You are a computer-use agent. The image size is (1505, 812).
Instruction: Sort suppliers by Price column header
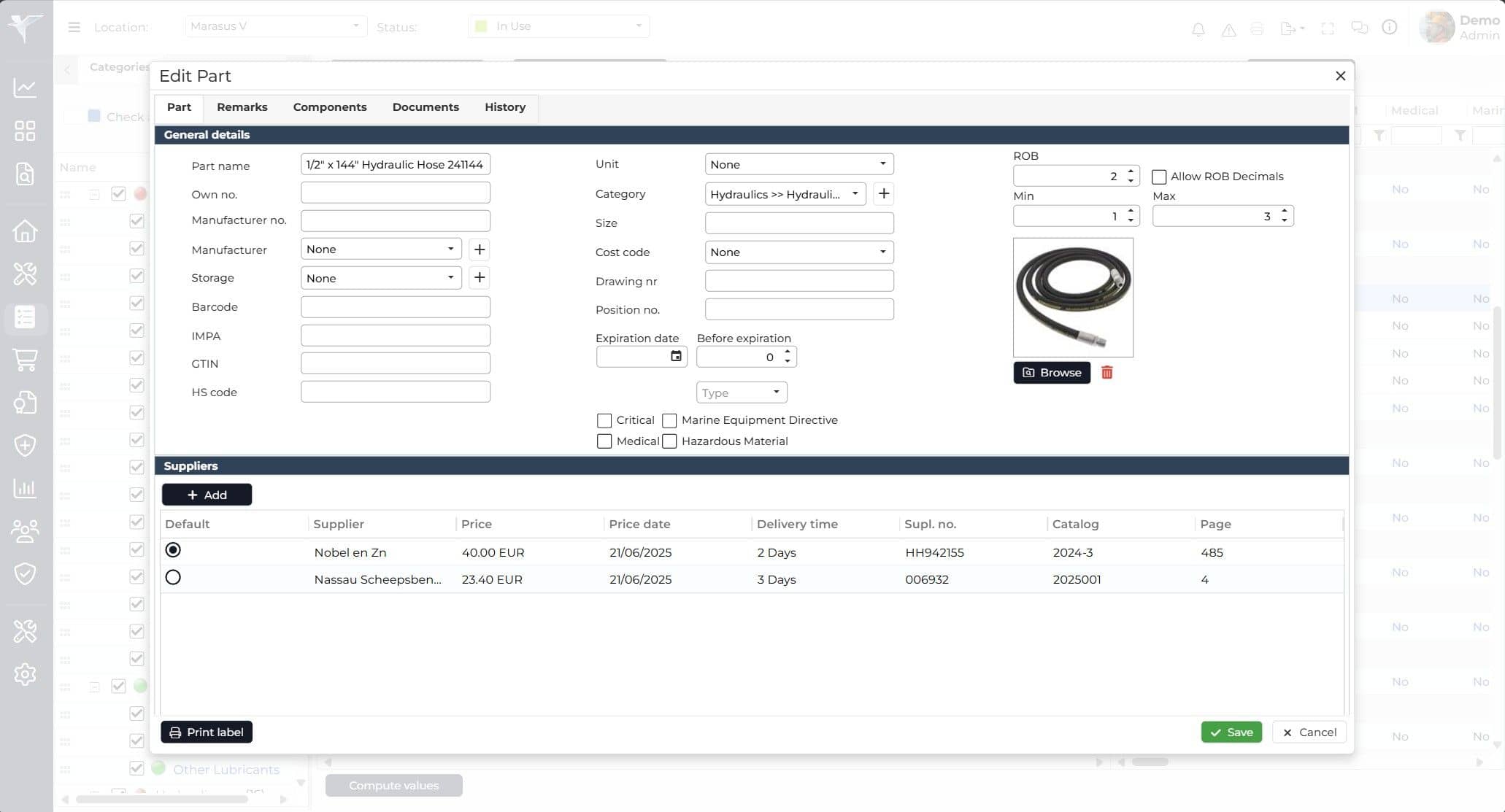(477, 524)
